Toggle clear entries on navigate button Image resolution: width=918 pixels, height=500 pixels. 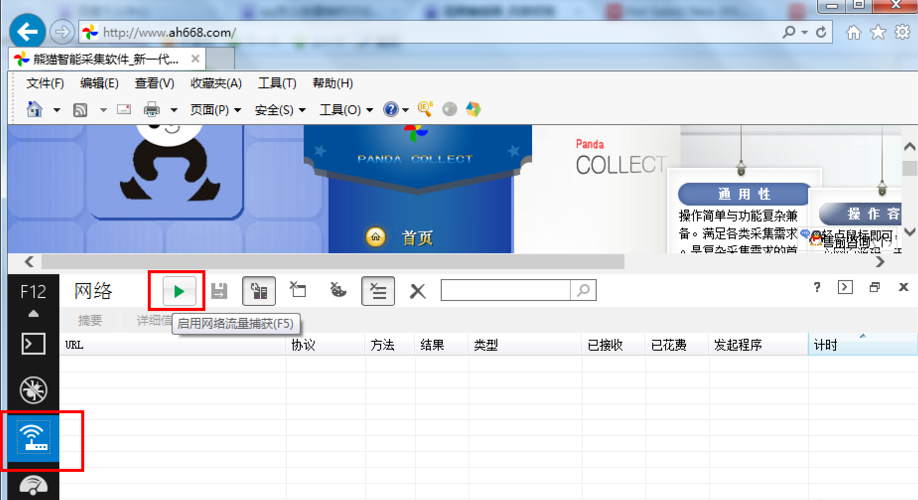tap(378, 291)
